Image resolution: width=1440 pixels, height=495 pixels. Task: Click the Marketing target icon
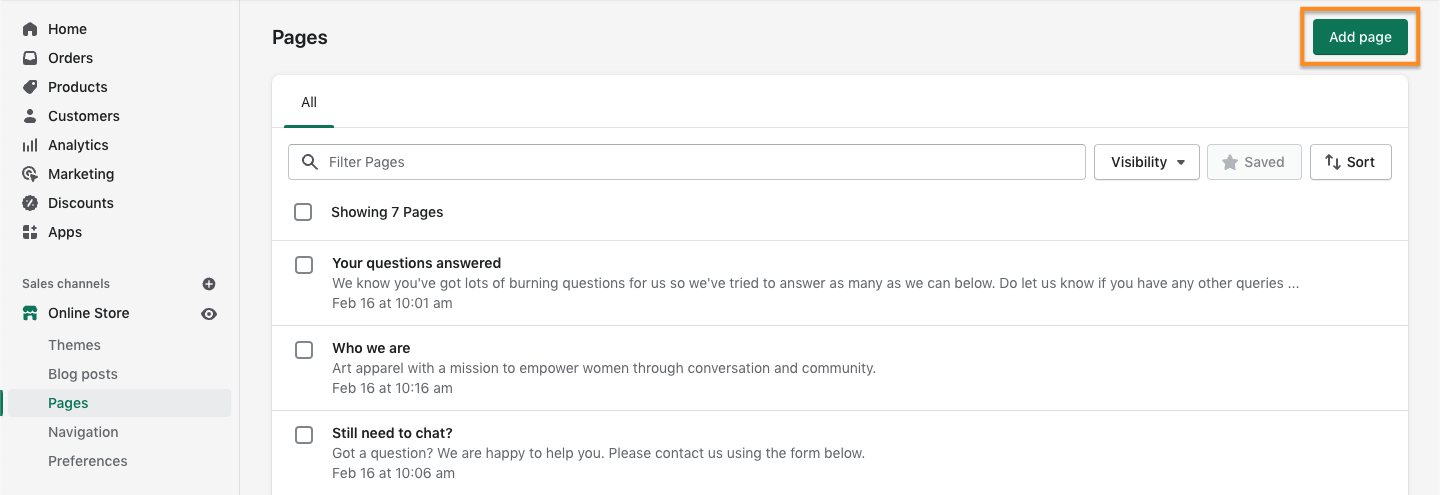click(x=30, y=174)
